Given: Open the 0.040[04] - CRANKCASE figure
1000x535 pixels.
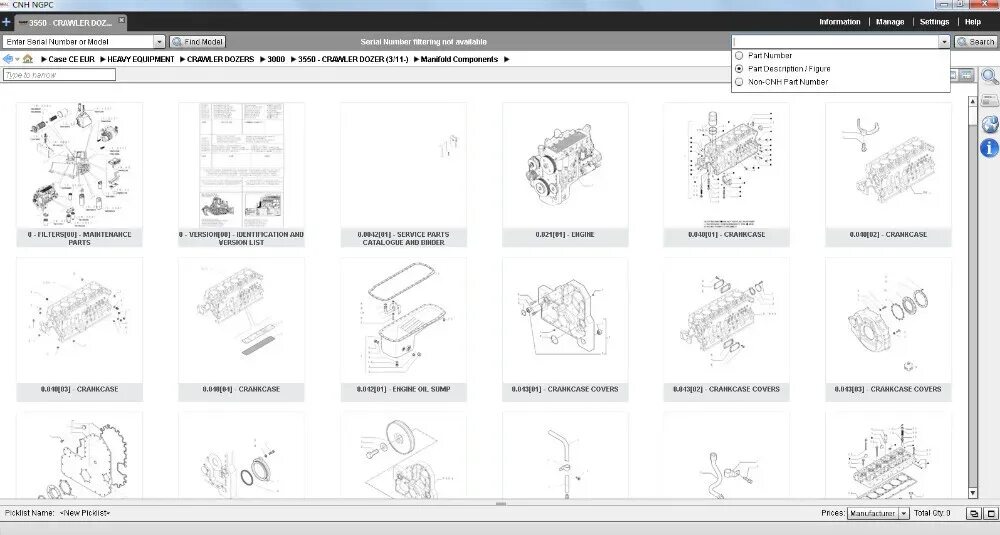Looking at the screenshot, I should point(241,329).
